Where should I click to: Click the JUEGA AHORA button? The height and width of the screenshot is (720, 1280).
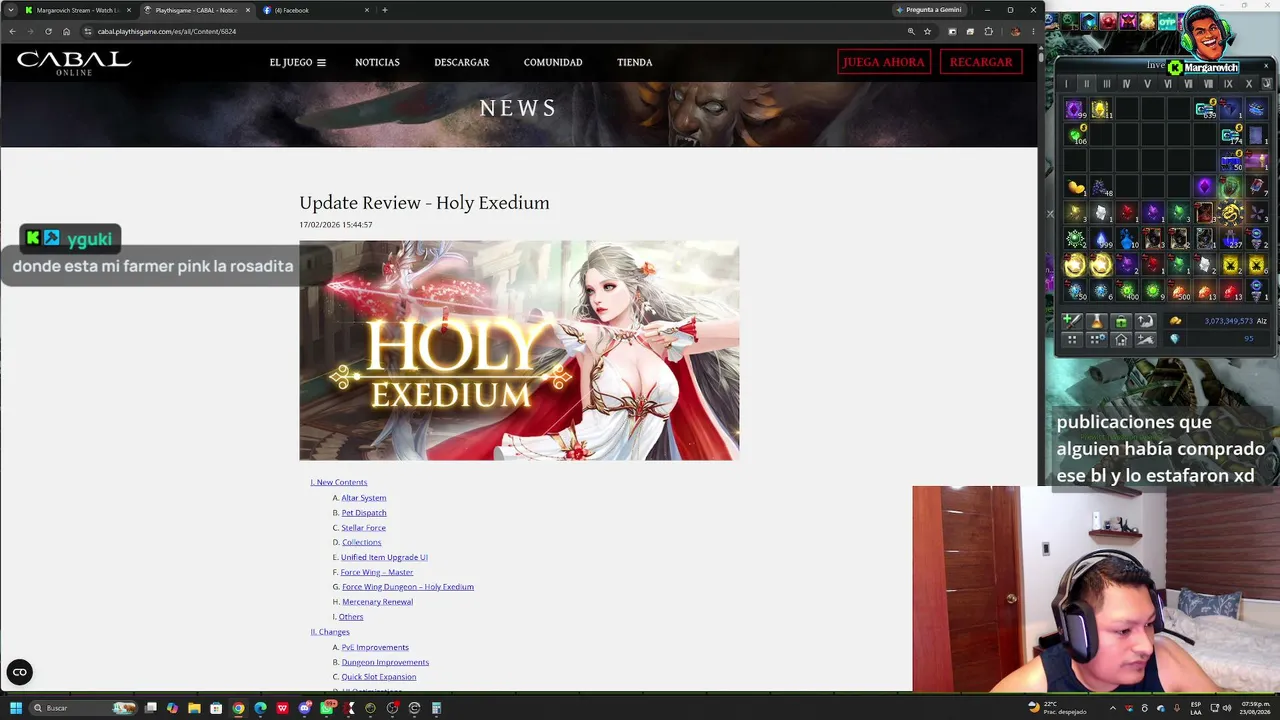click(884, 62)
